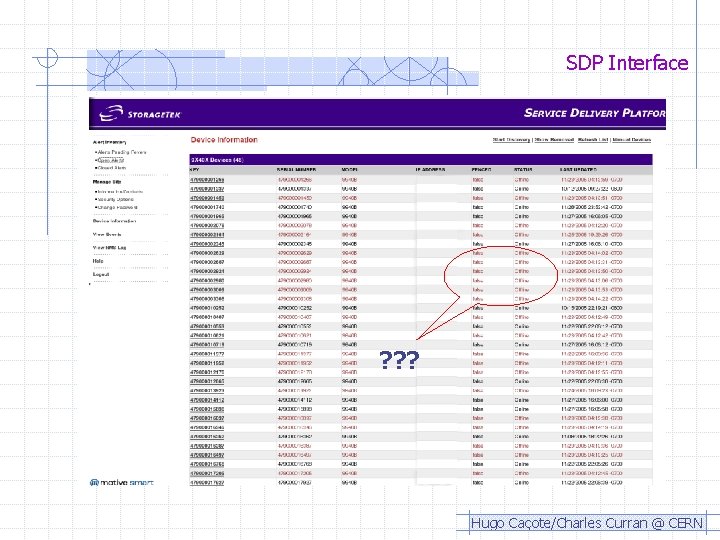Open device key 479000001266
This screenshot has width=720, height=540.
(207, 180)
